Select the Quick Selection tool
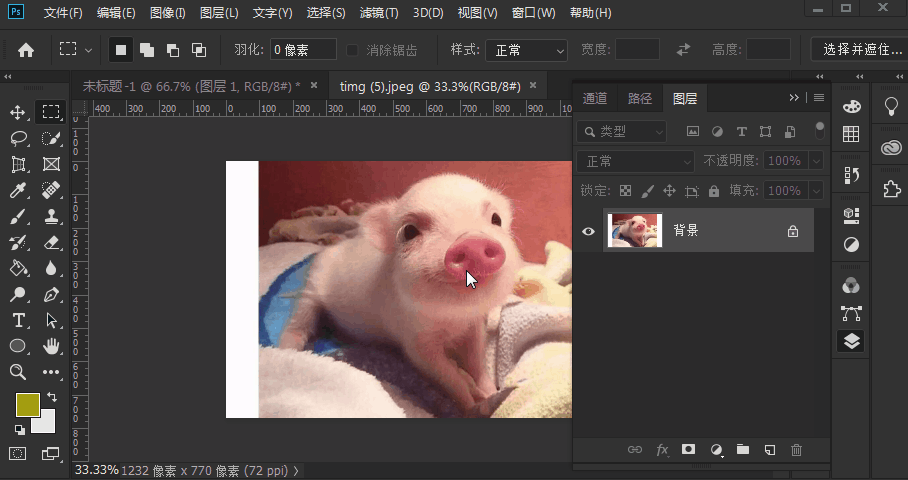This screenshot has width=908, height=480. click(x=51, y=138)
